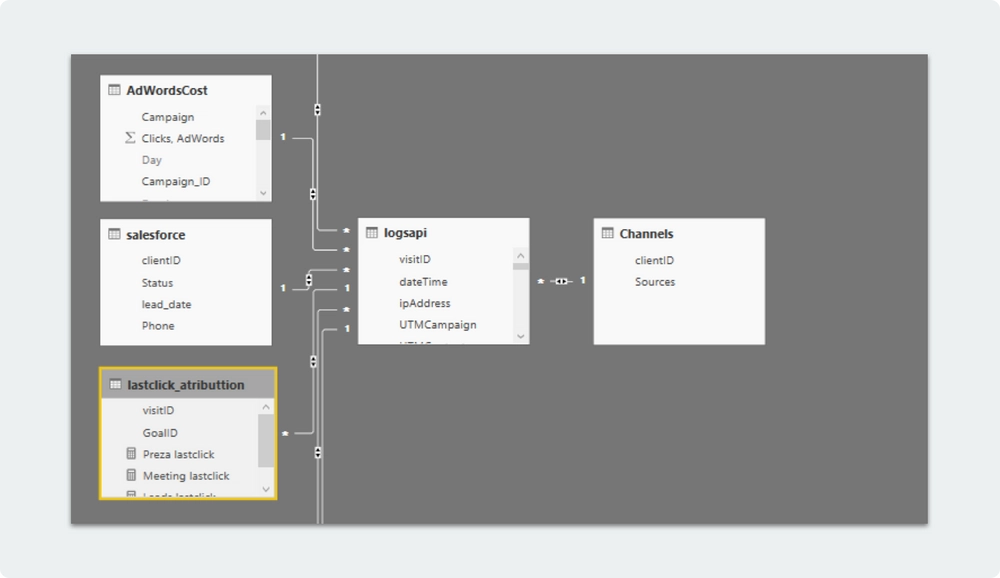Click the calculator icon beside Meeting lastclick
Viewport: 1000px width, 578px height.
(131, 475)
